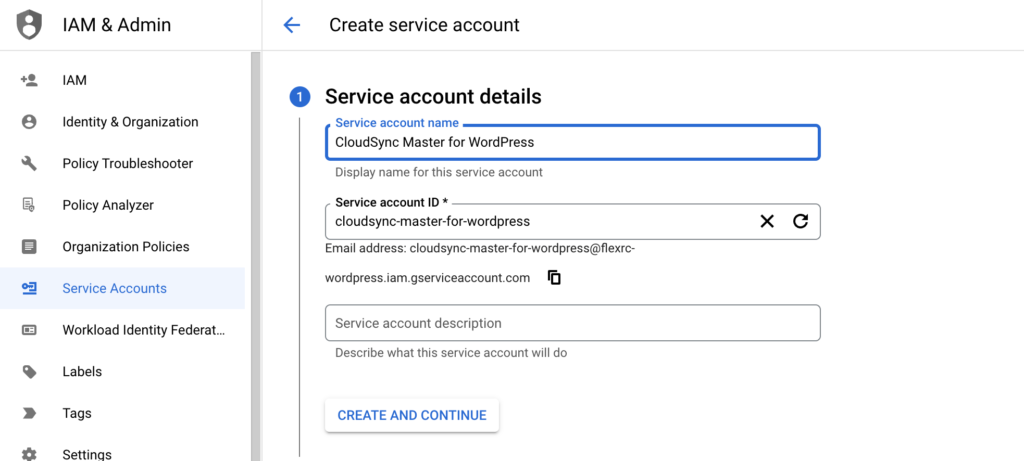
Task: Click the Labels tag icon
Action: (x=29, y=371)
